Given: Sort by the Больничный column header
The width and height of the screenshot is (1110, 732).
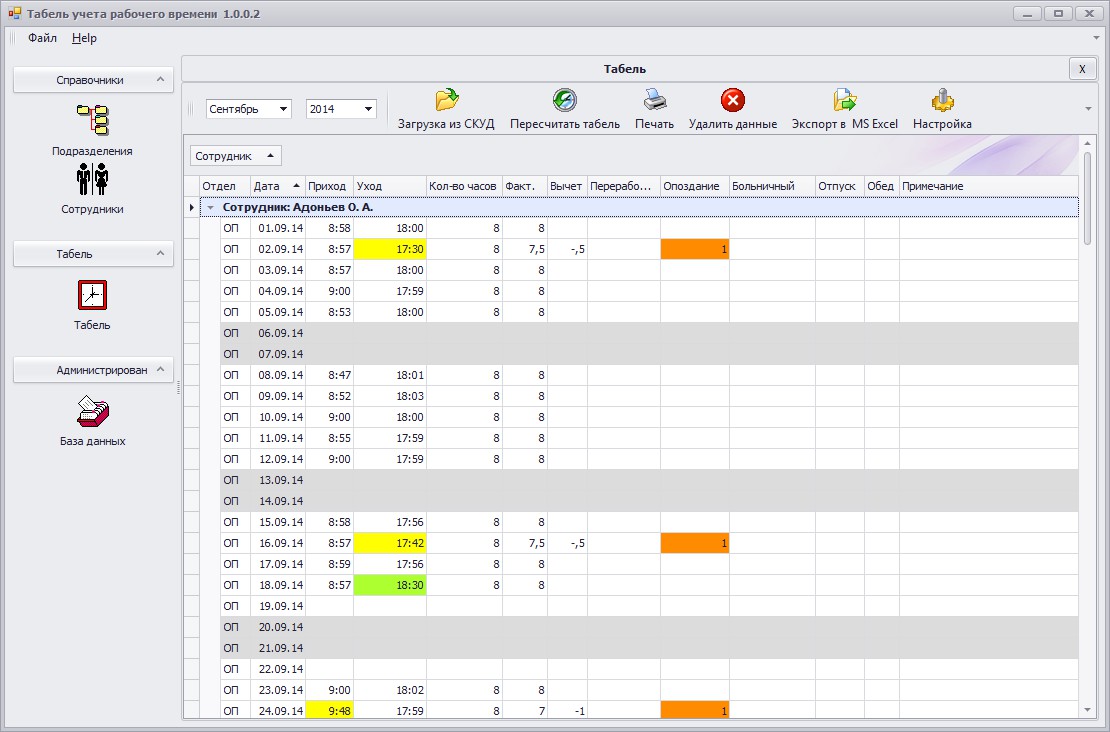Looking at the screenshot, I should point(772,186).
